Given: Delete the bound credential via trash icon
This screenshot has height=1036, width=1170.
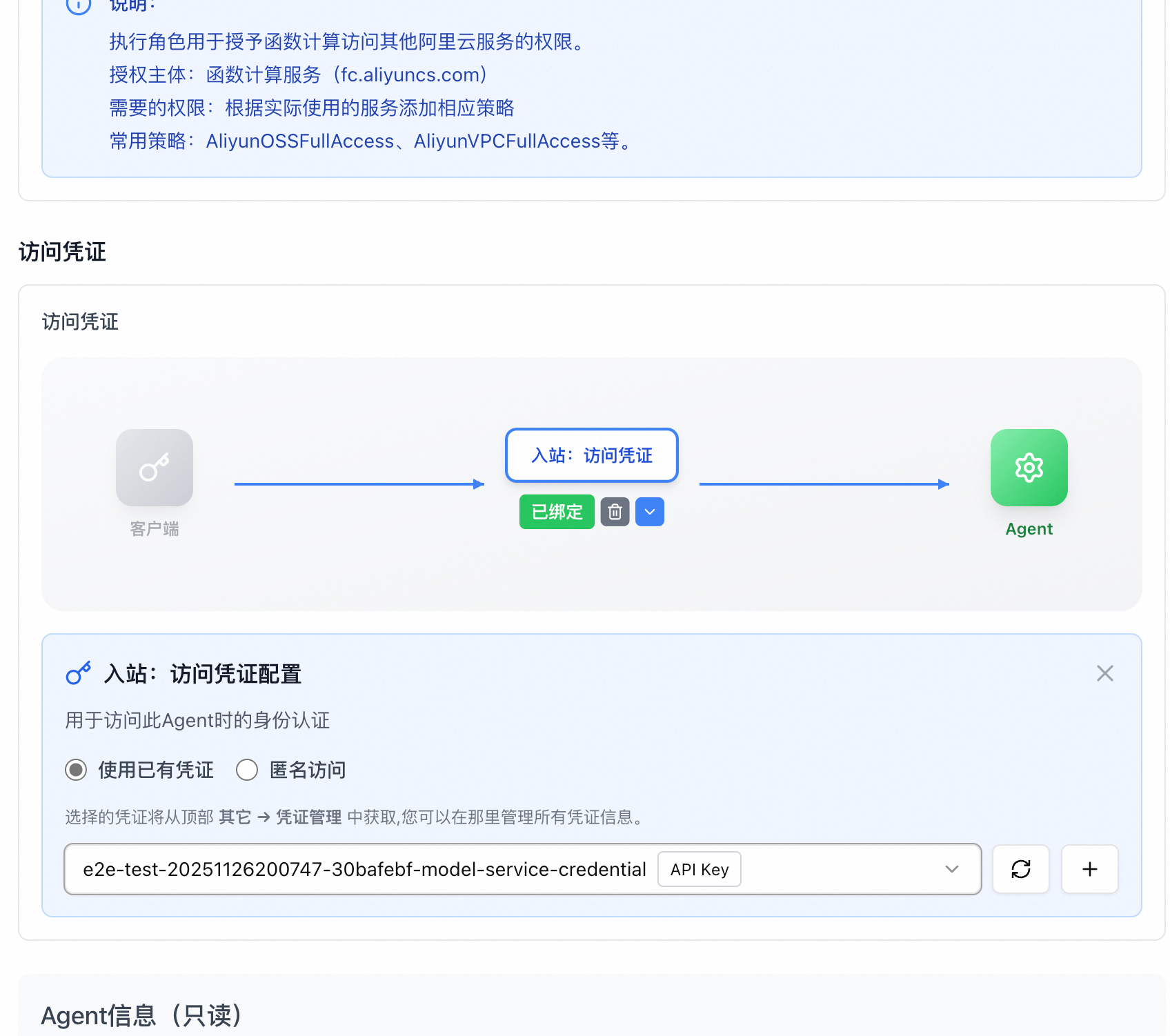Looking at the screenshot, I should pos(614,512).
